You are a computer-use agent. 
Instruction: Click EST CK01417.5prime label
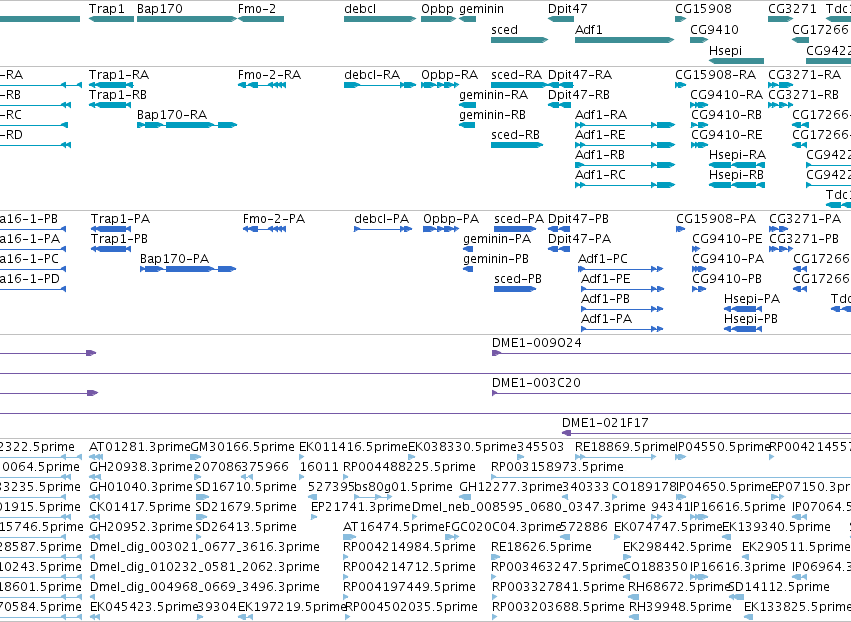[x=139, y=507]
